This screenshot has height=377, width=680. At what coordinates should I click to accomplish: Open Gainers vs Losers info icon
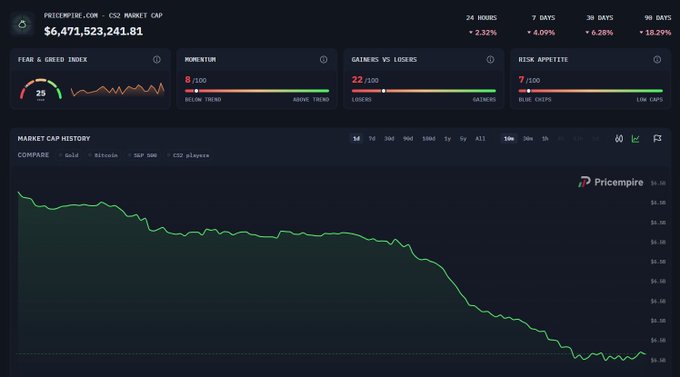pyautogui.click(x=490, y=59)
